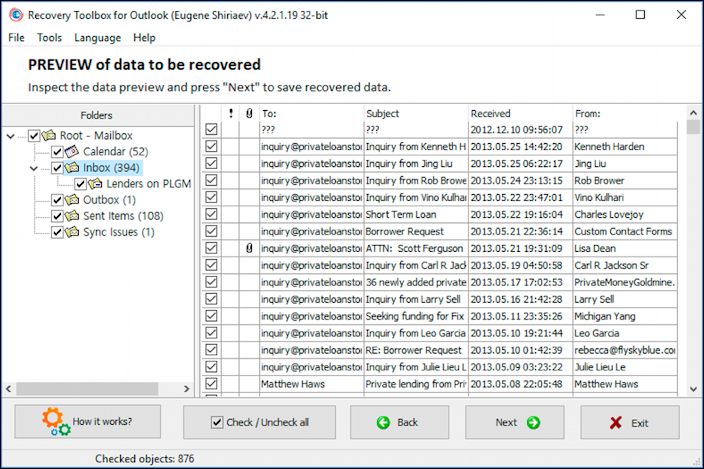Click the red X Exit icon
This screenshot has width=704, height=469.
click(616, 423)
